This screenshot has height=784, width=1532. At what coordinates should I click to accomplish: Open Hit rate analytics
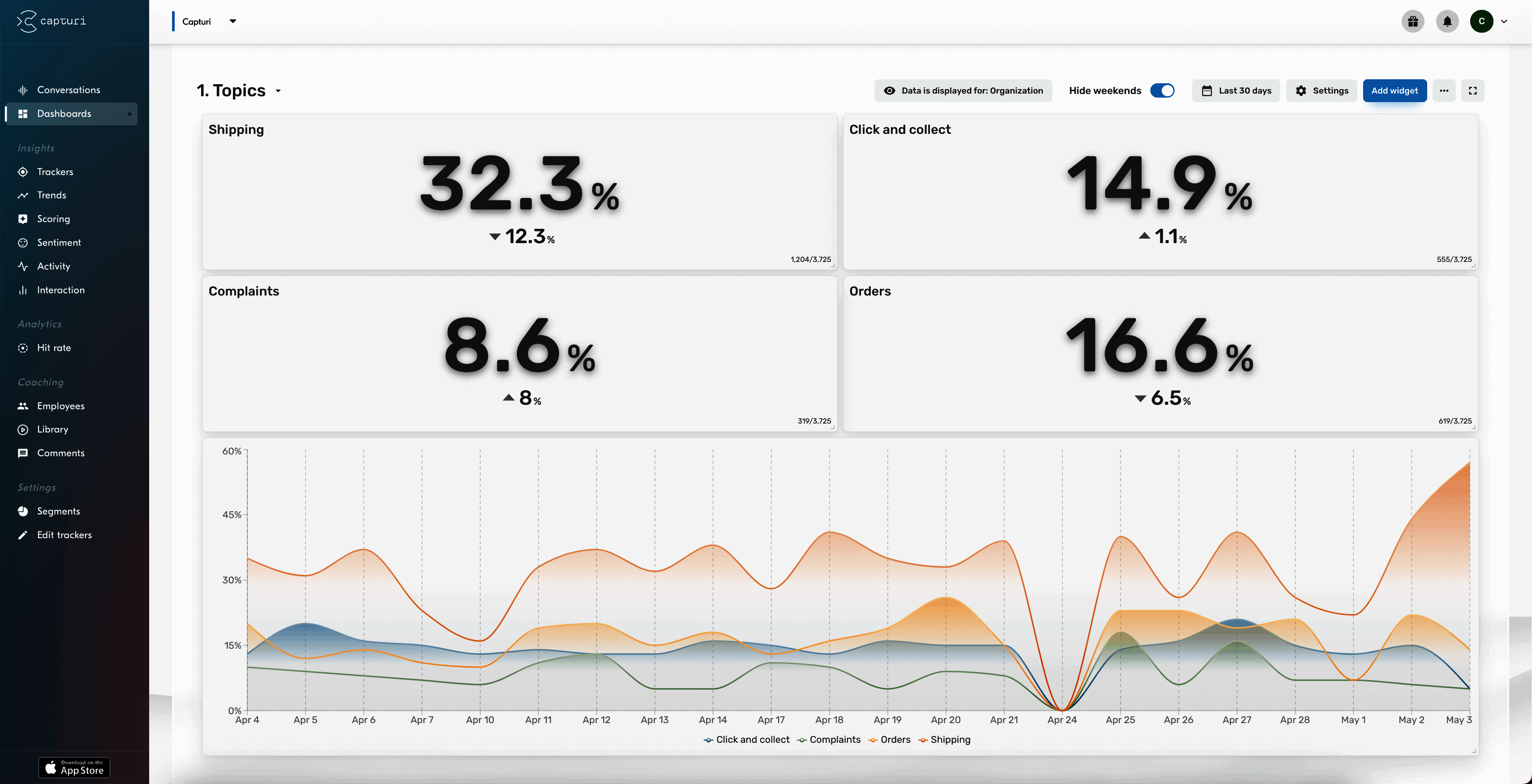[53, 348]
